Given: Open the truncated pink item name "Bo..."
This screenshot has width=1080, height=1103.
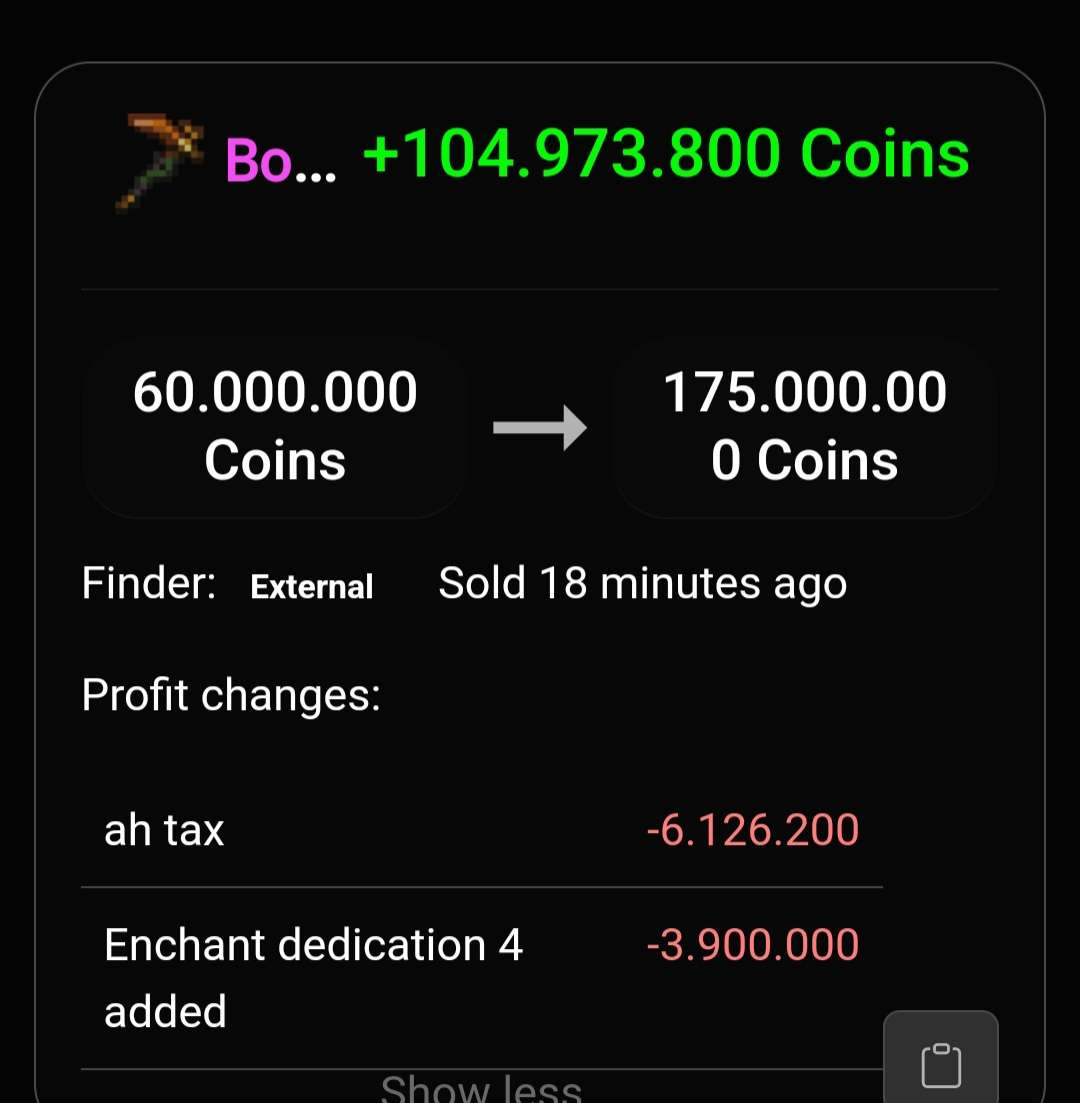Looking at the screenshot, I should pyautogui.click(x=280, y=160).
